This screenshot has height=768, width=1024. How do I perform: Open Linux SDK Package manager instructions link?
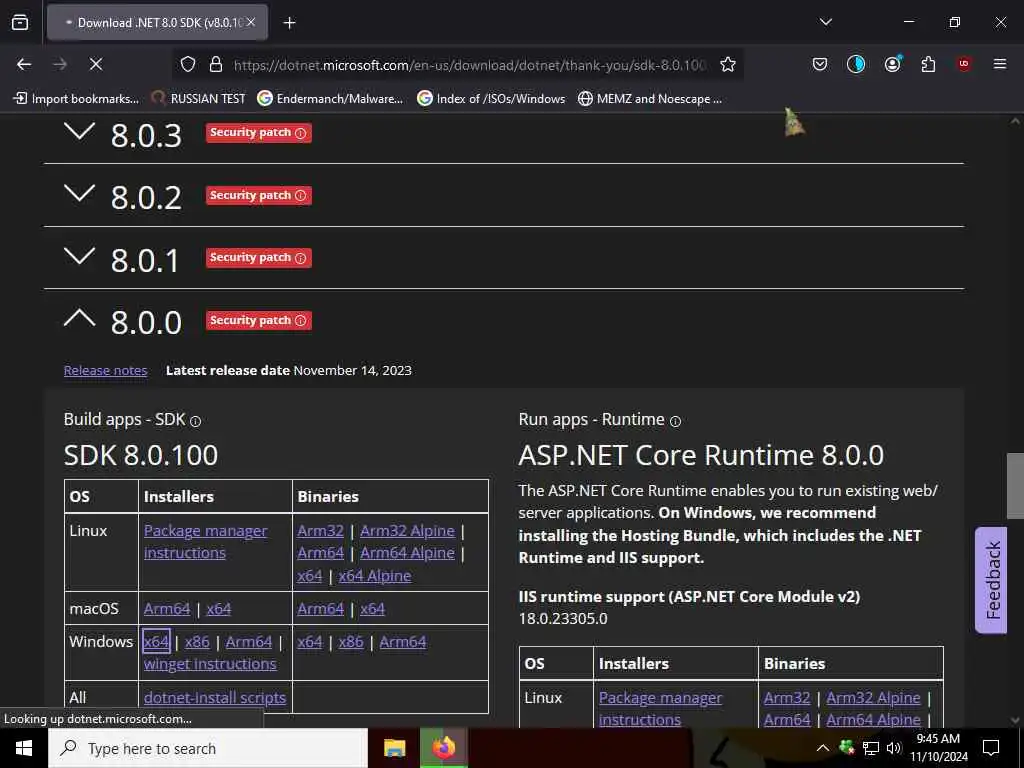coord(206,542)
